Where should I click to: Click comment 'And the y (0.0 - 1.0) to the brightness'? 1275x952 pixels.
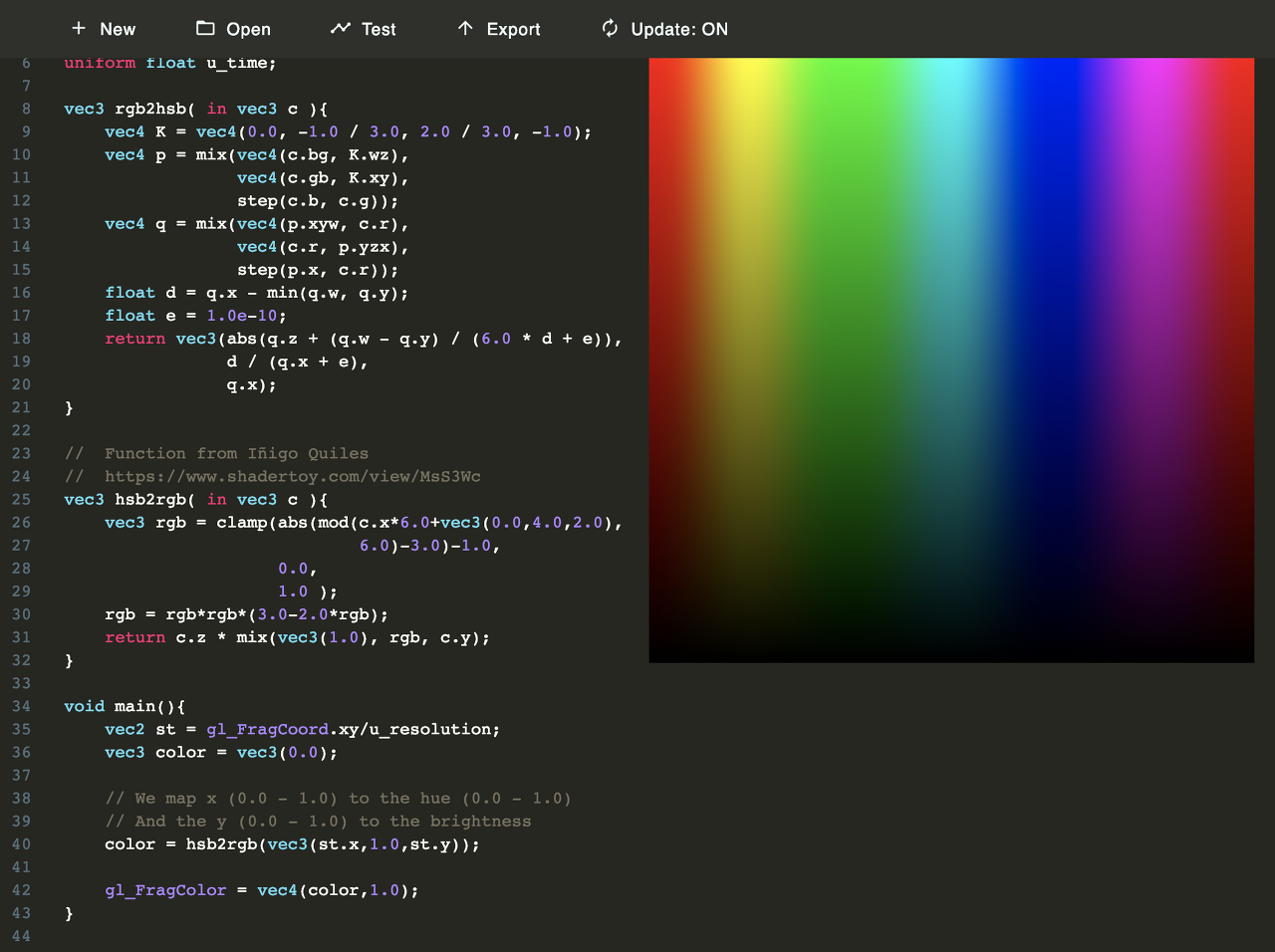point(318,822)
